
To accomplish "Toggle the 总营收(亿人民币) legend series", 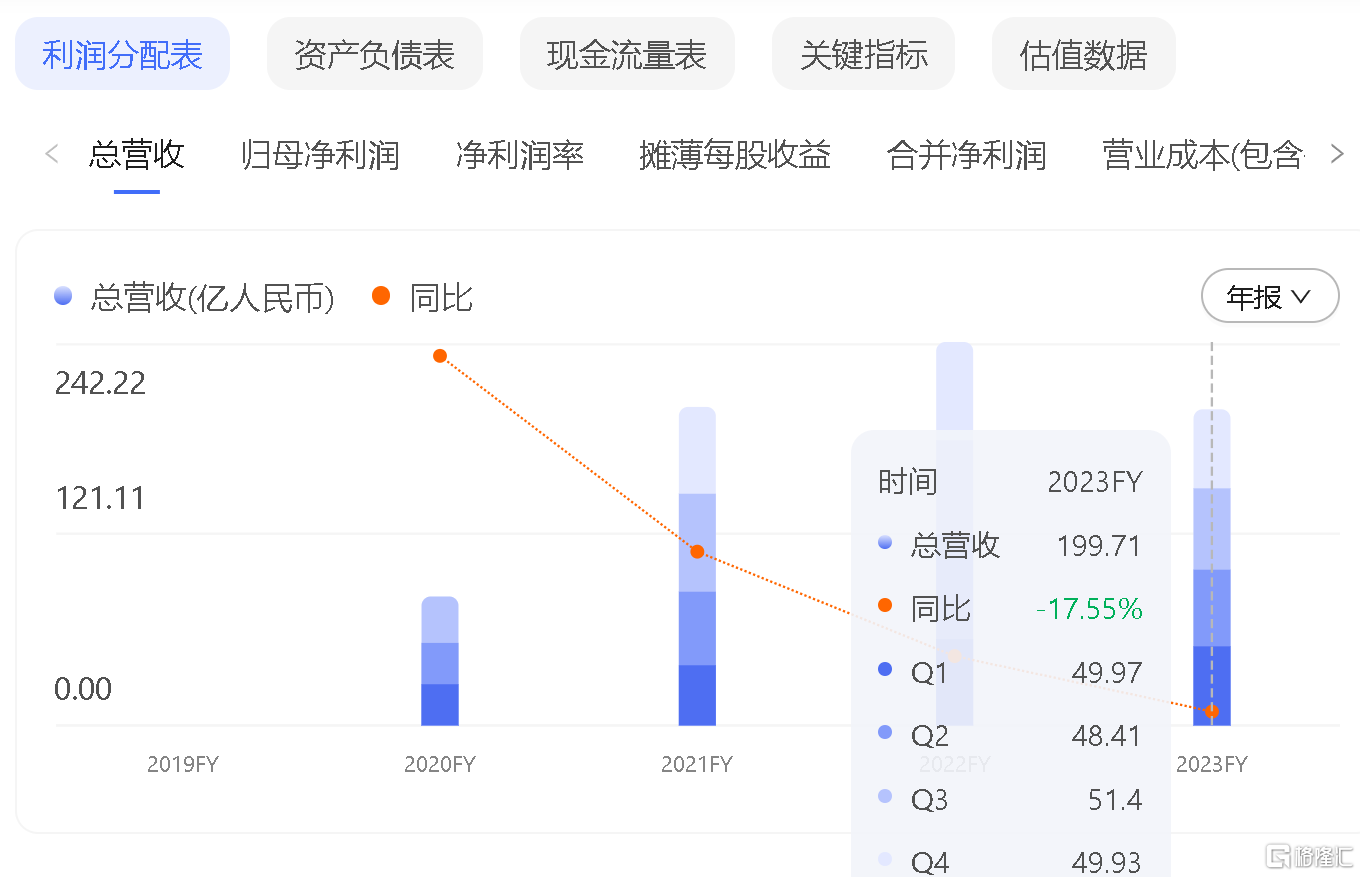I will point(194,297).
